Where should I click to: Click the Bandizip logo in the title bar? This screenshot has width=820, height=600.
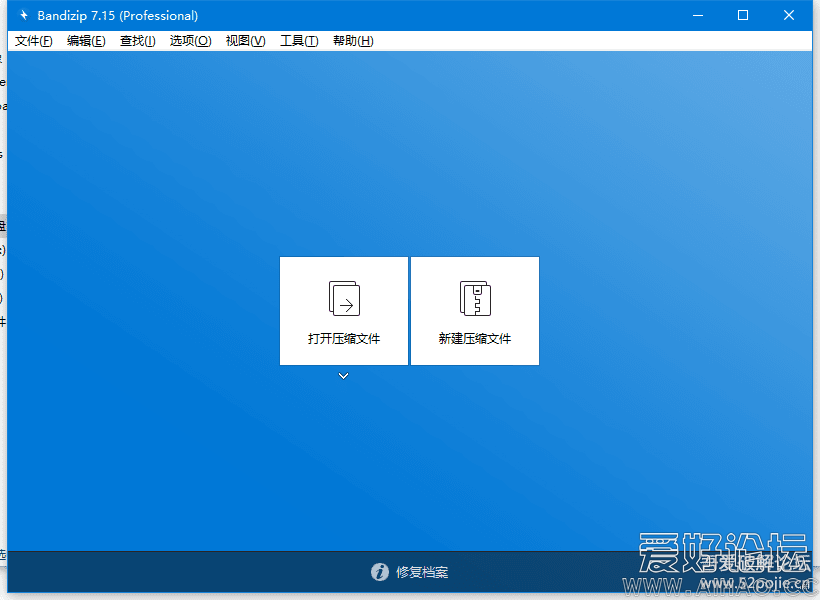tap(23, 15)
